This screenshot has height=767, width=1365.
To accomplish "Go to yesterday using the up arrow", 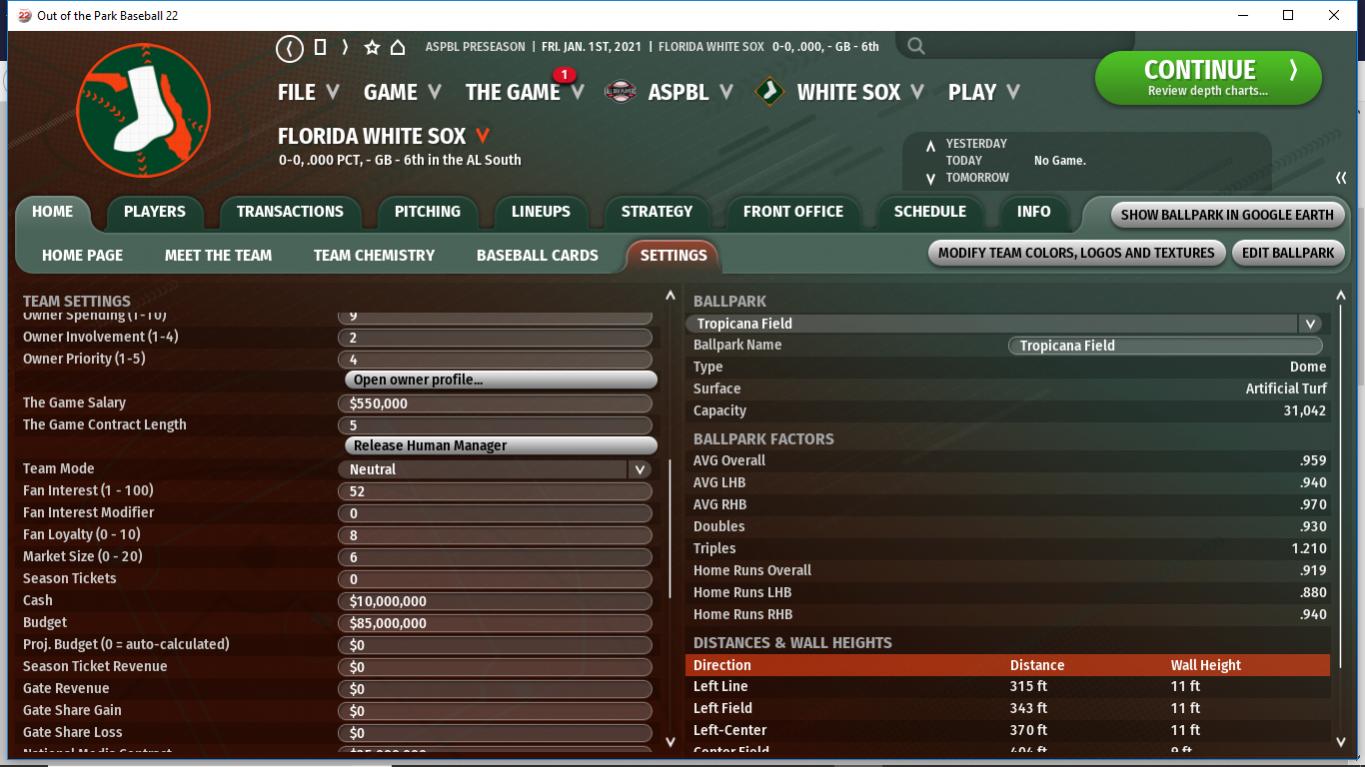I will click(930, 146).
